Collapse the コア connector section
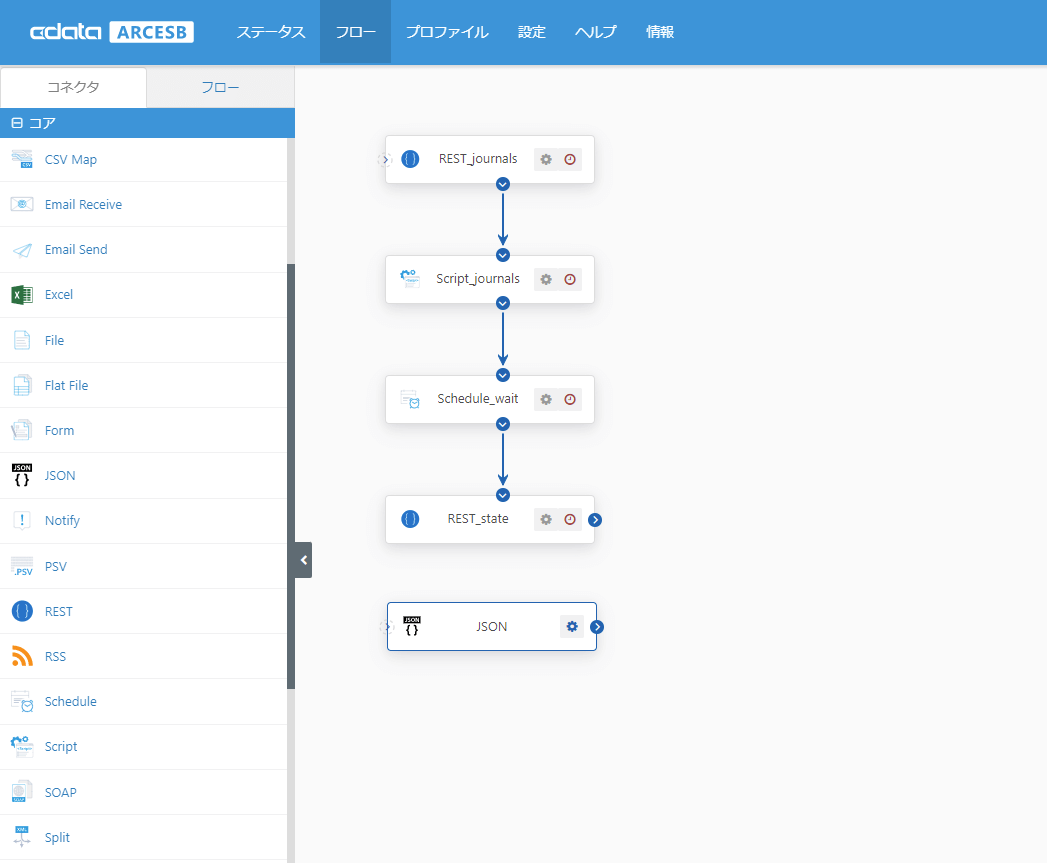The image size is (1047, 863). click(x=17, y=123)
